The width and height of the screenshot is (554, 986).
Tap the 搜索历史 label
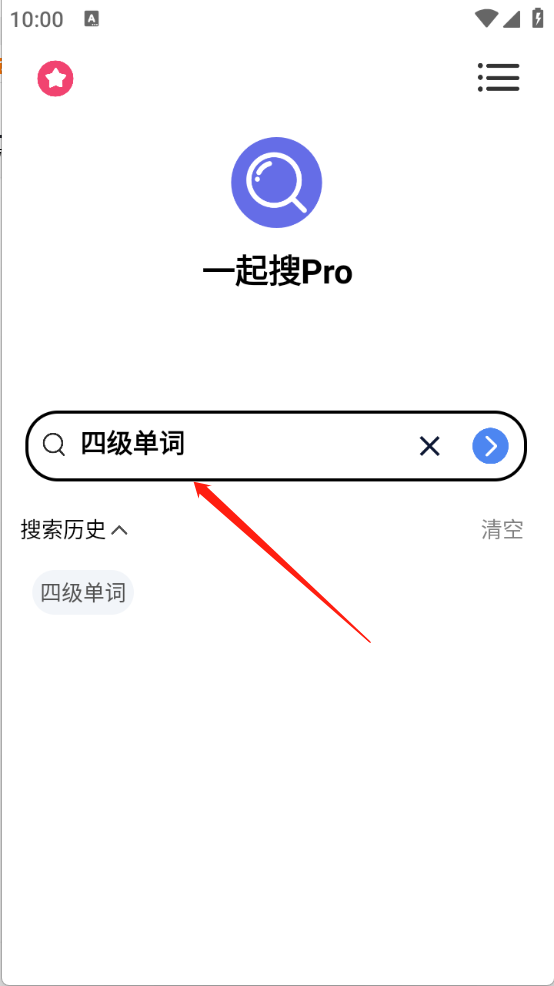pos(63,529)
